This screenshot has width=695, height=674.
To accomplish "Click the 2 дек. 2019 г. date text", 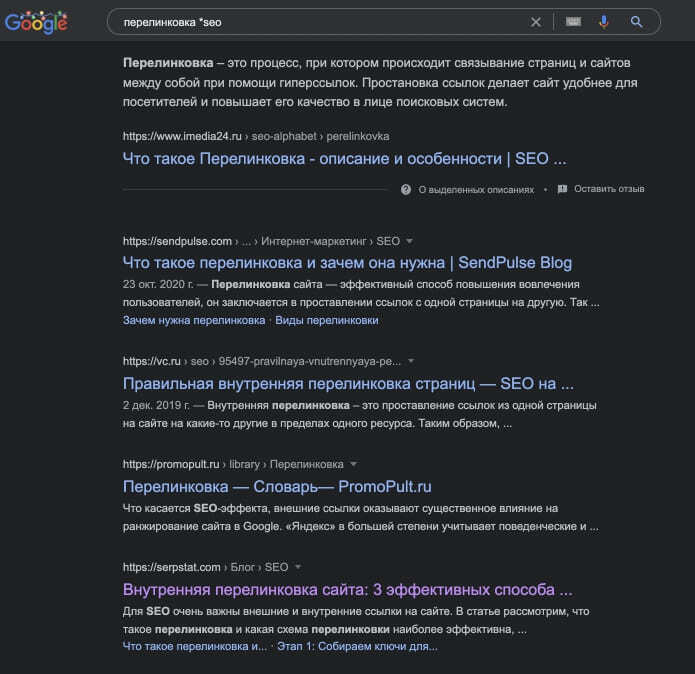I will [x=156, y=405].
